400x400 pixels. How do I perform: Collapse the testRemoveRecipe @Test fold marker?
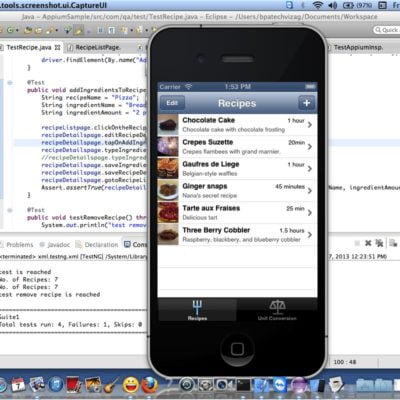coord(10,210)
